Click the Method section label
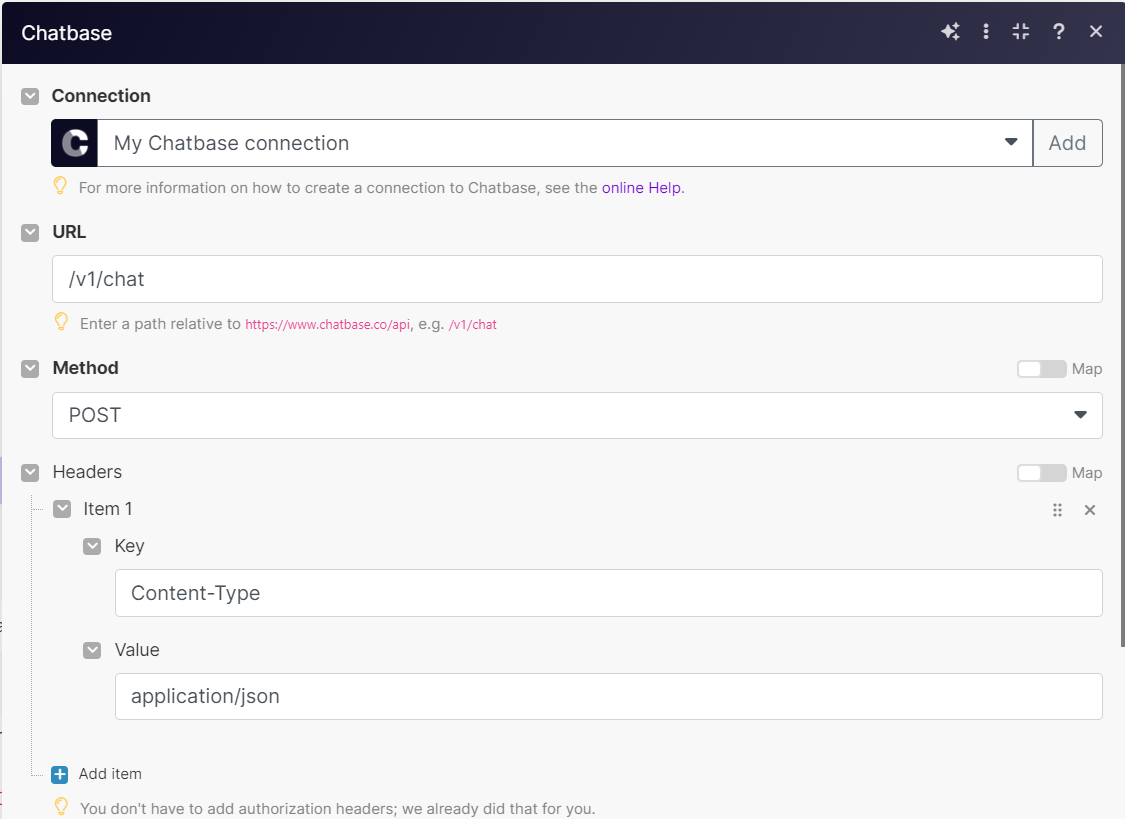 pos(85,368)
